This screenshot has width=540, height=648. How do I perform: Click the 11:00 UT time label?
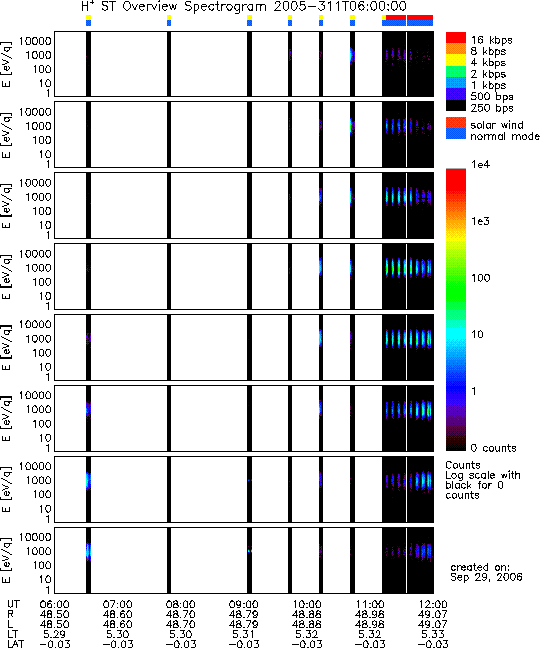[x=370, y=605]
